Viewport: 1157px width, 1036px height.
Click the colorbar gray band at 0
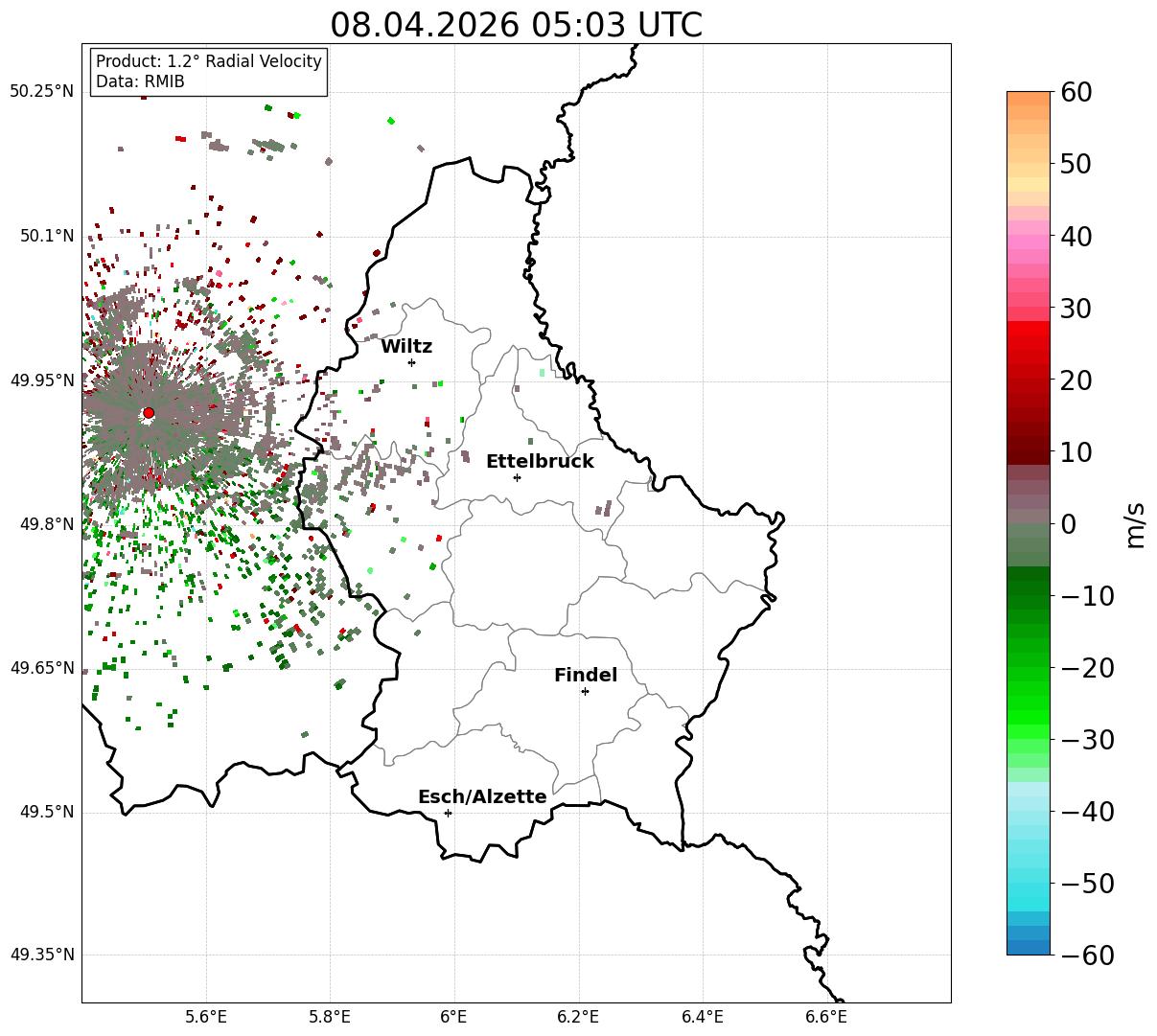tap(1029, 523)
